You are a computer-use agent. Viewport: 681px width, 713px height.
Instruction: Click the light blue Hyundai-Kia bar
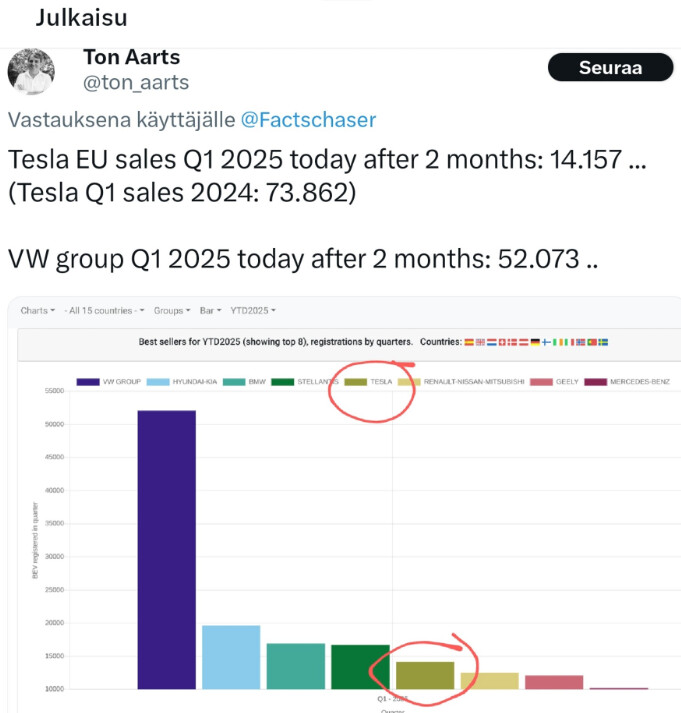[231, 658]
